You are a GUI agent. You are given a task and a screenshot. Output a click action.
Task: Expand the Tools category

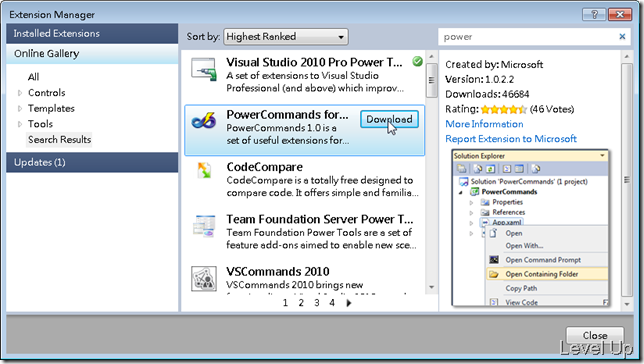click(20, 124)
